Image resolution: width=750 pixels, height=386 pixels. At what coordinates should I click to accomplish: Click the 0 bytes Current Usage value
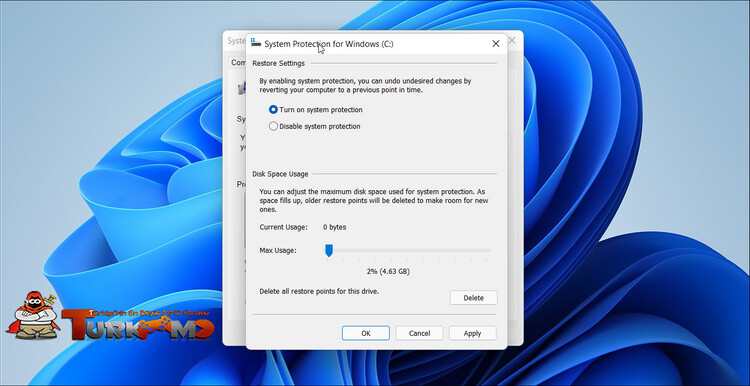(x=334, y=227)
